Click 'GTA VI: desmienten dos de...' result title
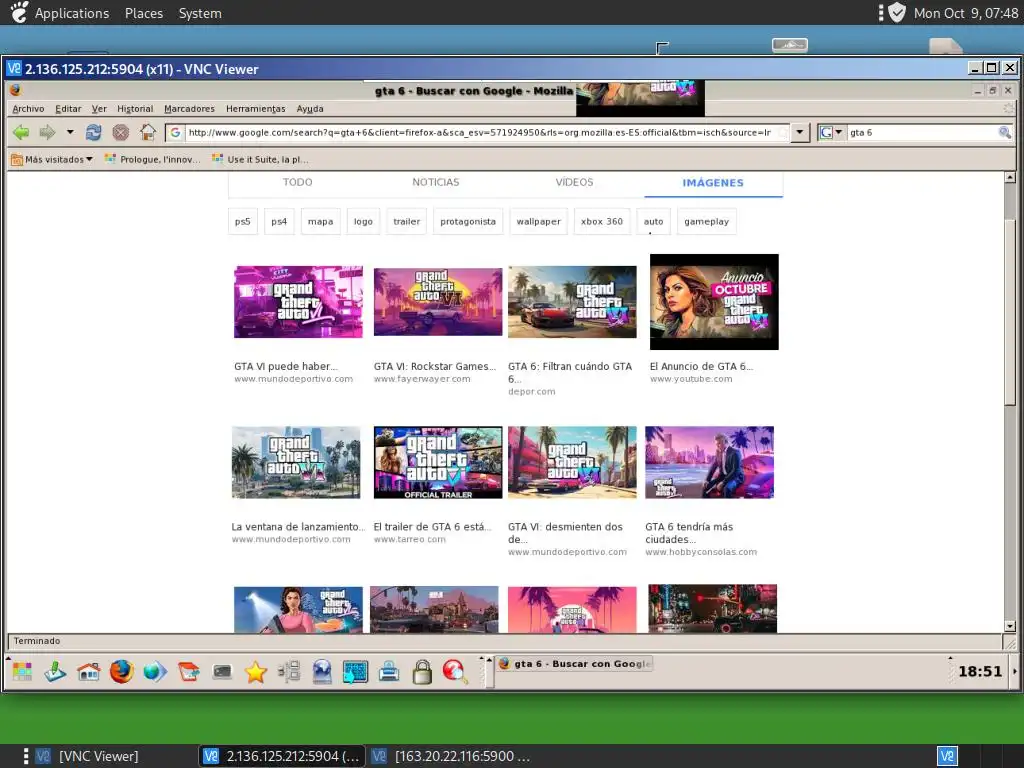 point(566,533)
